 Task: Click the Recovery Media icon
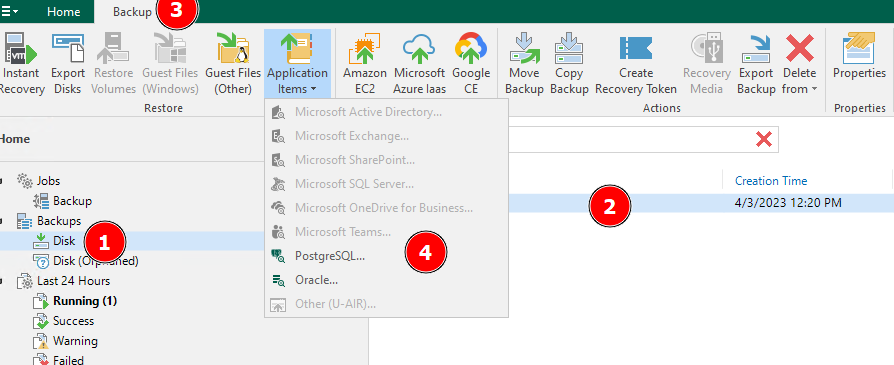[706, 64]
